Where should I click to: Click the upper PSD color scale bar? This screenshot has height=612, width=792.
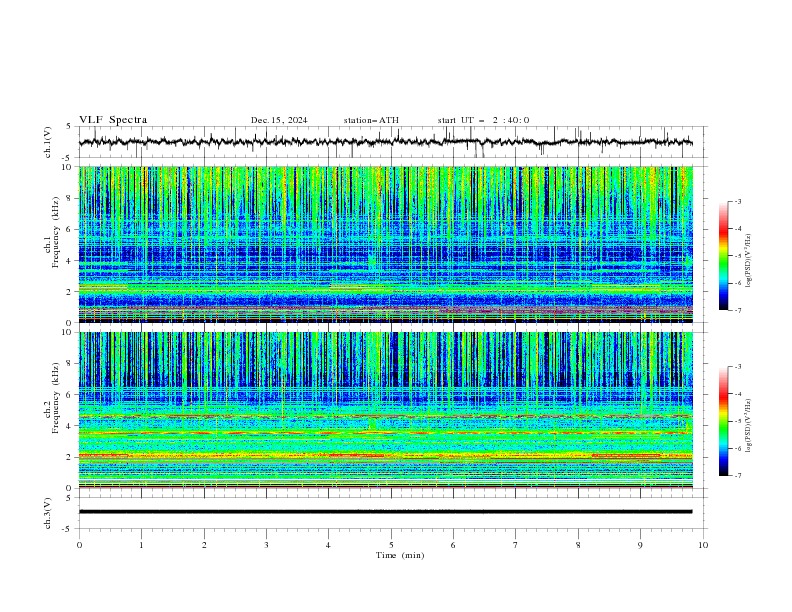coord(723,256)
